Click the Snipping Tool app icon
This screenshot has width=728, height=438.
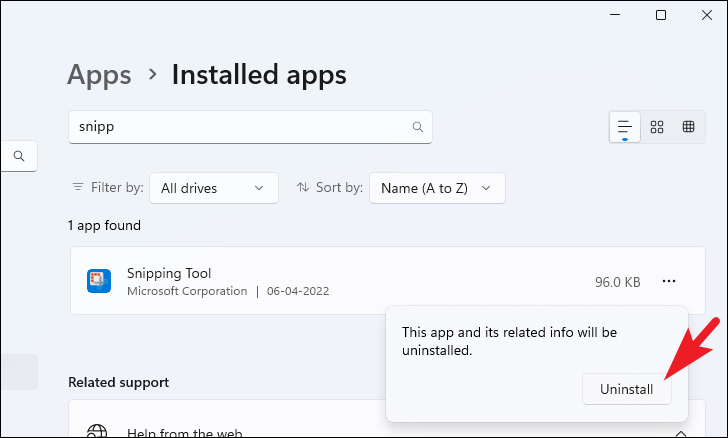point(99,281)
